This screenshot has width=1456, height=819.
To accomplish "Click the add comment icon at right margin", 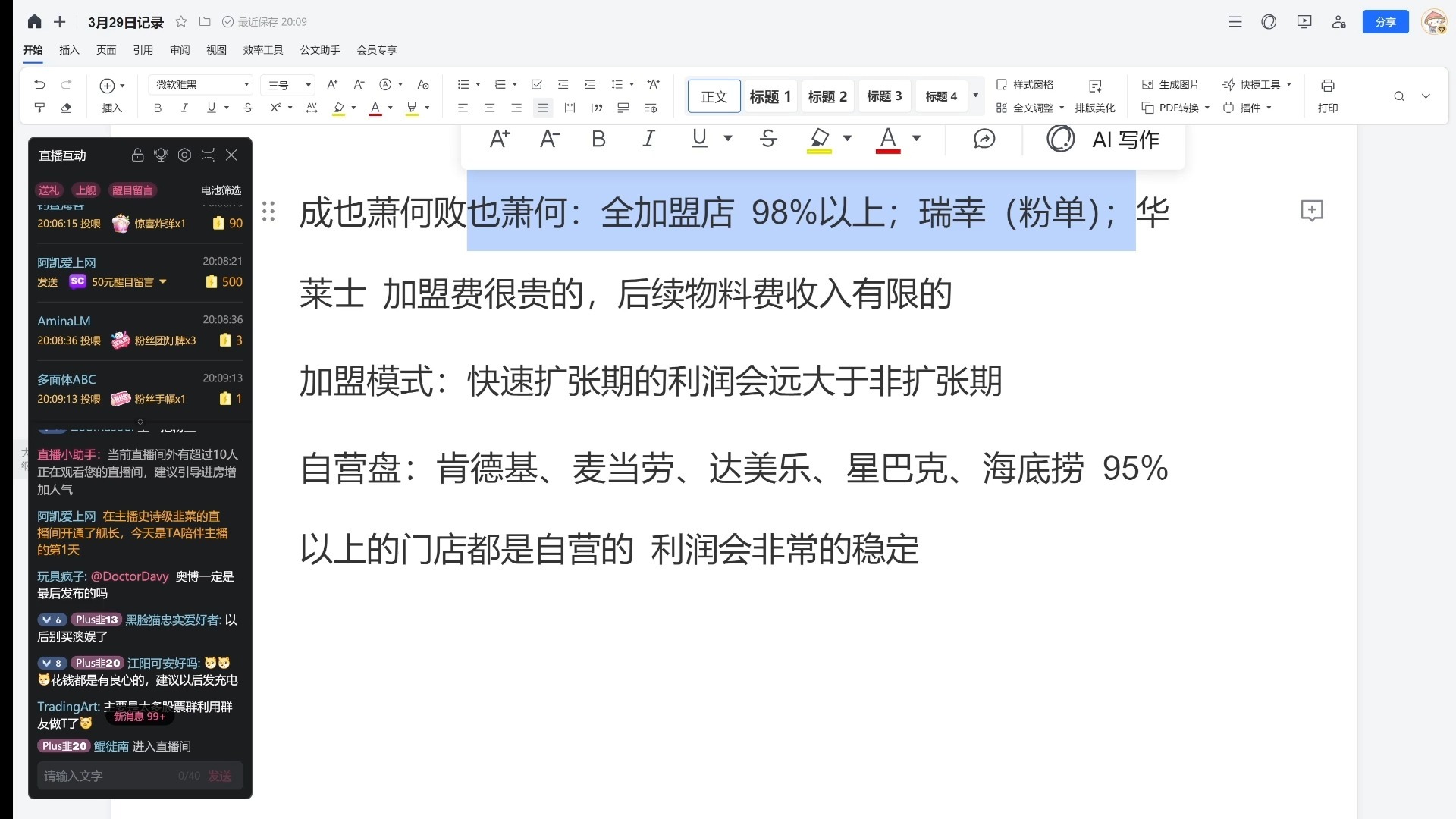I will (x=1311, y=211).
